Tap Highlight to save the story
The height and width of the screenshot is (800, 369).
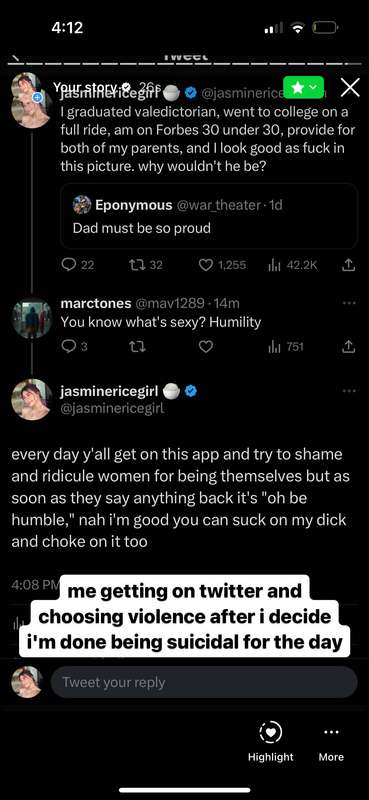270,743
